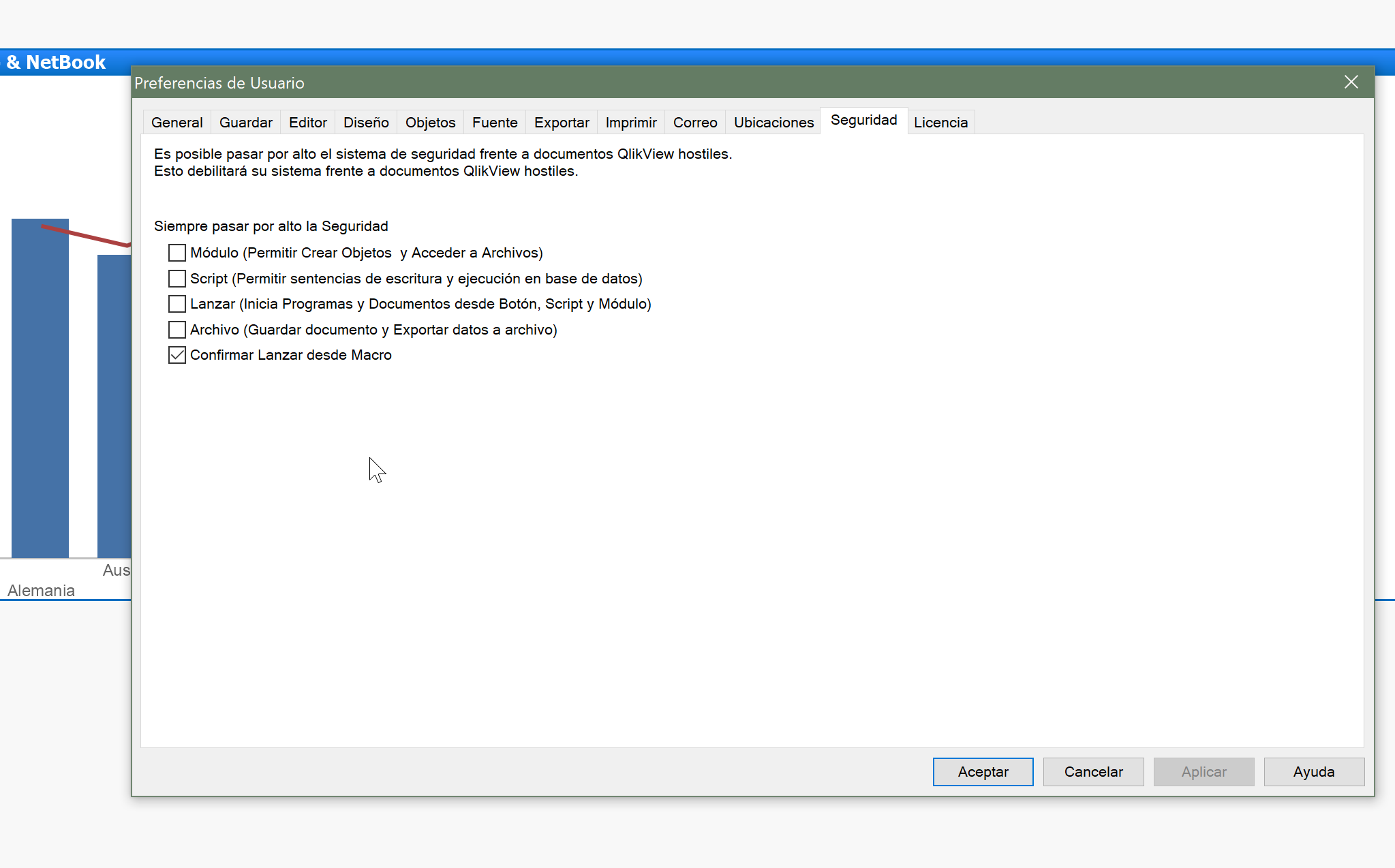Image resolution: width=1395 pixels, height=868 pixels.
Task: Switch to the Exportar tab
Action: coord(562,123)
